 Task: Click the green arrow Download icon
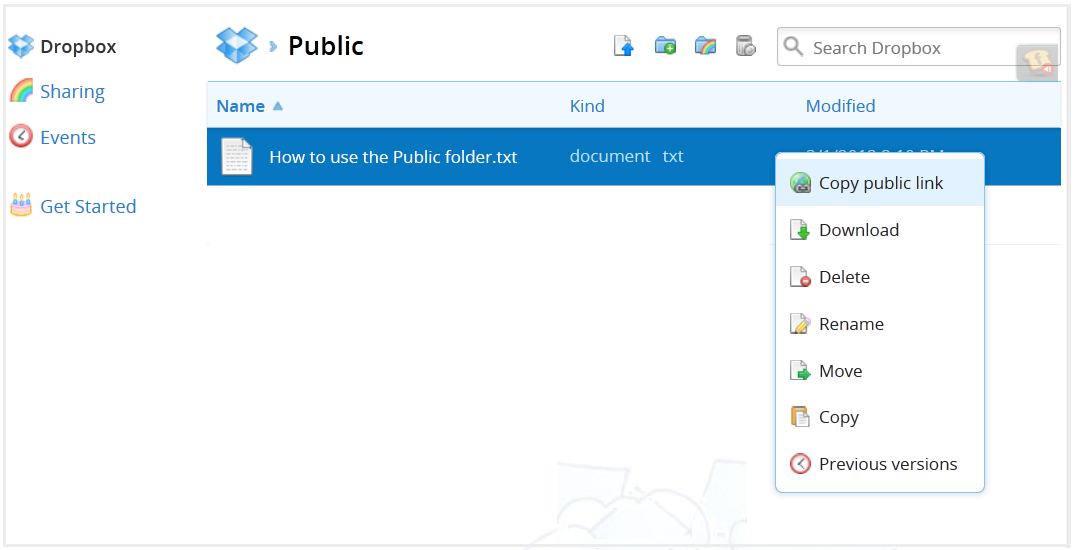pos(800,230)
